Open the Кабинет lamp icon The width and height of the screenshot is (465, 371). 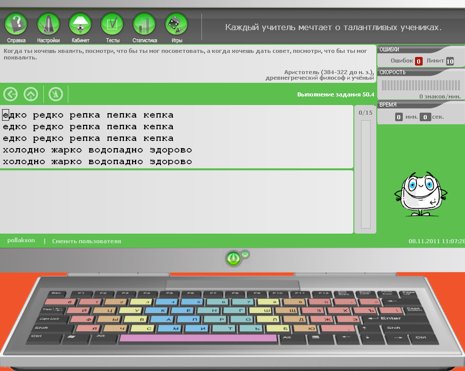(80, 24)
